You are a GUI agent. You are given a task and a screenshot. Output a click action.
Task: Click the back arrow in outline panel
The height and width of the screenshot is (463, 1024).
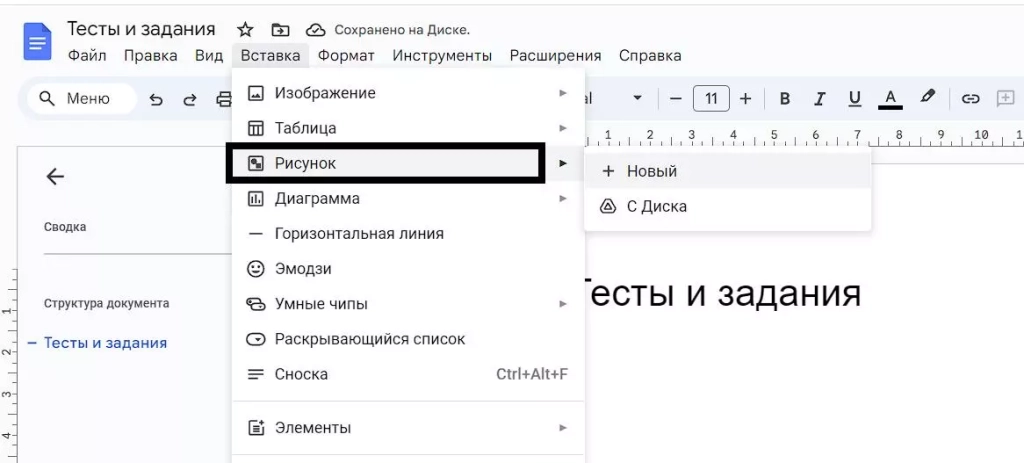[x=55, y=177]
